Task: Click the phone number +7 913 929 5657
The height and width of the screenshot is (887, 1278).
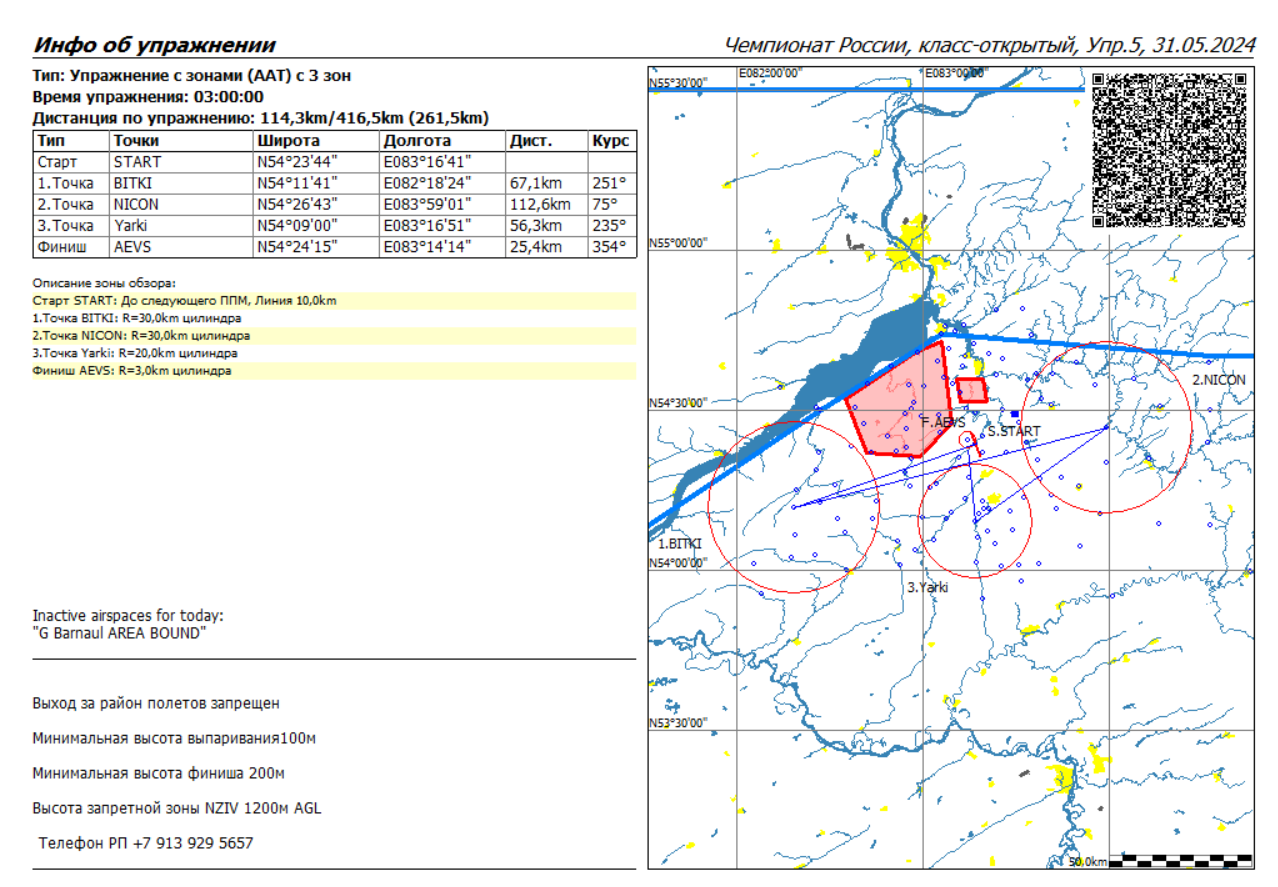Action: [146, 843]
